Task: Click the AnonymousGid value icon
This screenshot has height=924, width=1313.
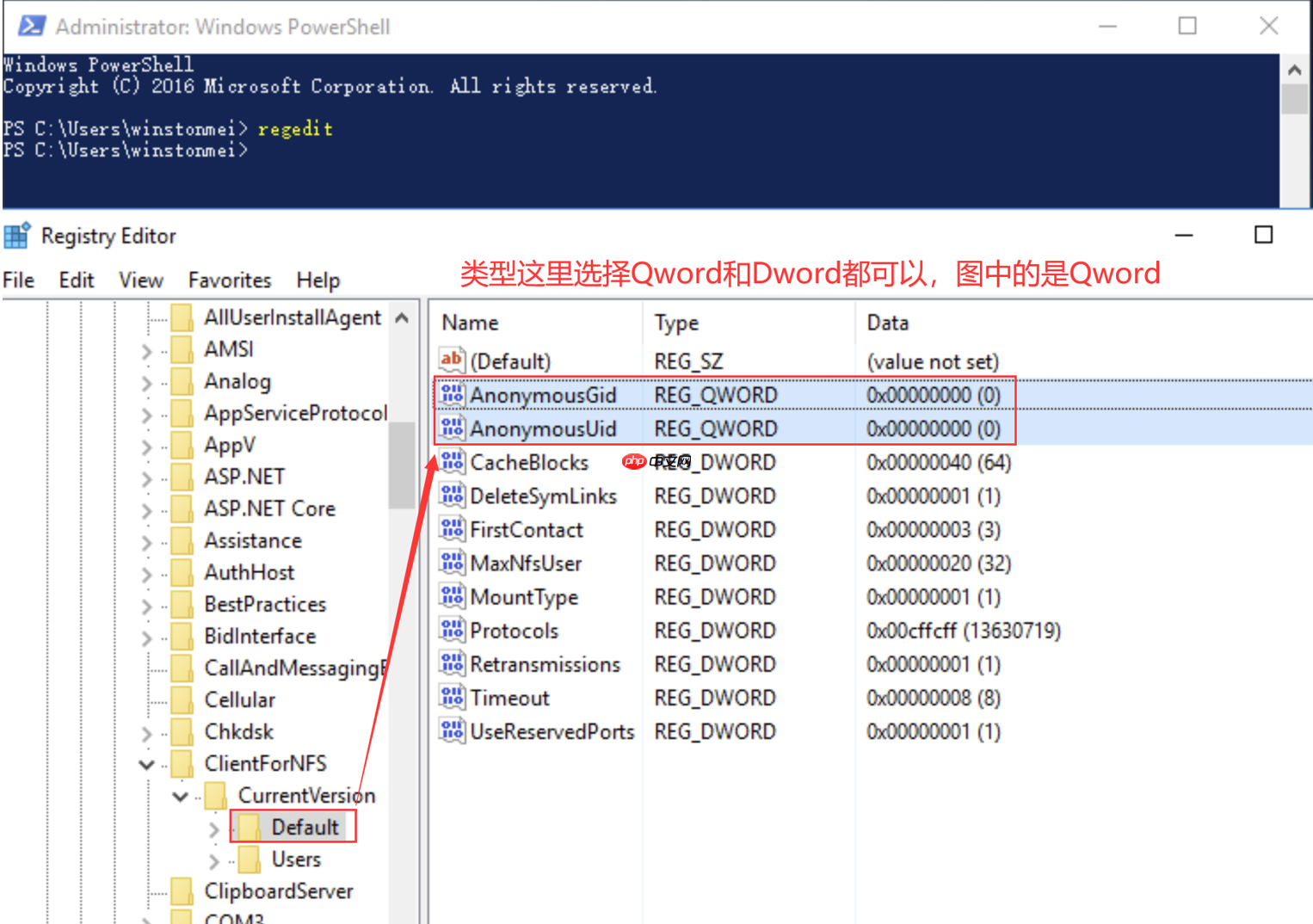Action: coord(452,395)
